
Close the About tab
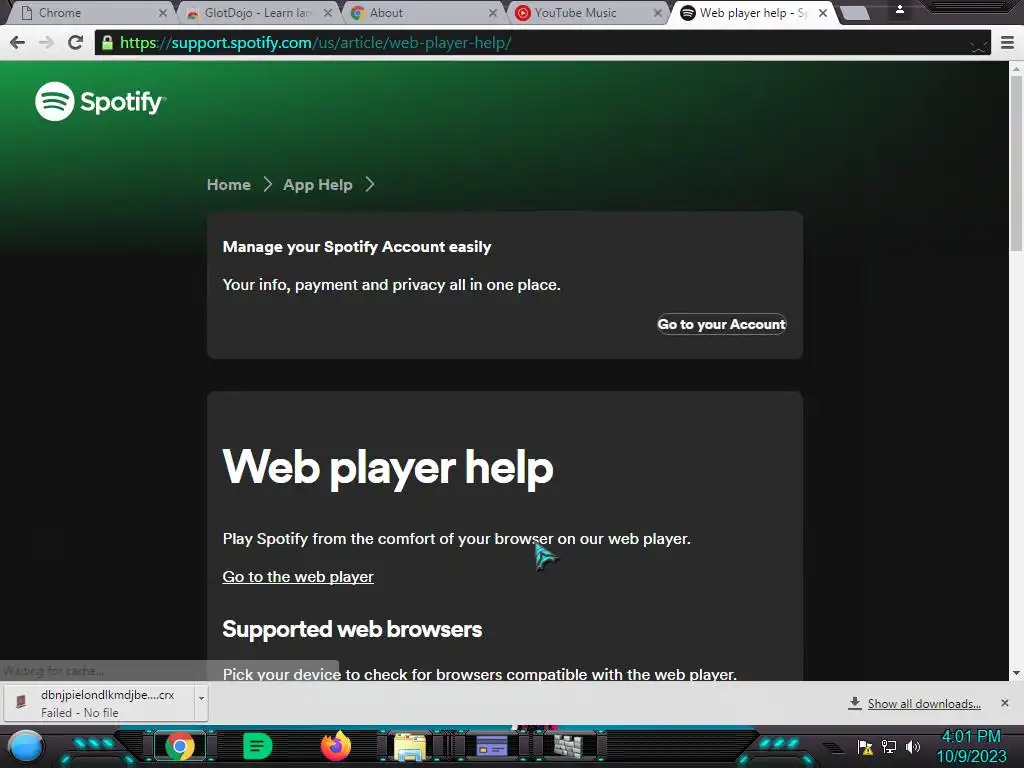point(493,13)
